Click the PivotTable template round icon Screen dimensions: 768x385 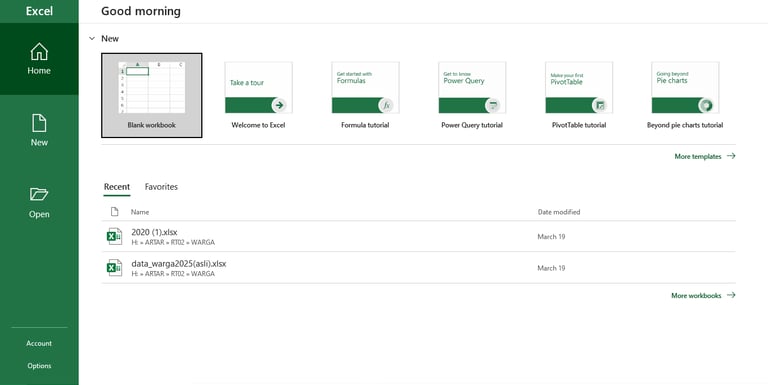pyautogui.click(x=600, y=105)
